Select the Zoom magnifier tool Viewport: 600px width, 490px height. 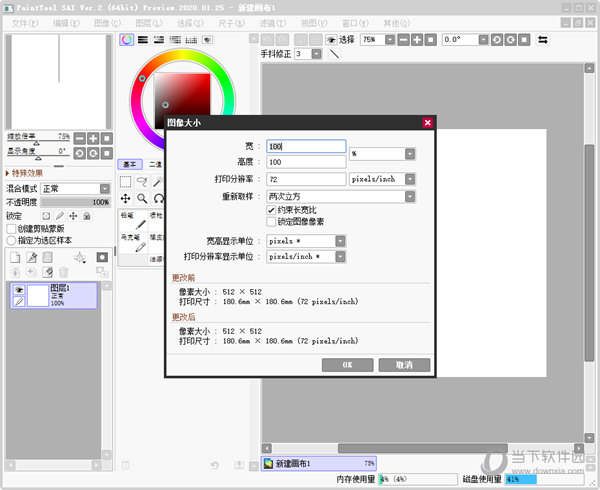(142, 198)
